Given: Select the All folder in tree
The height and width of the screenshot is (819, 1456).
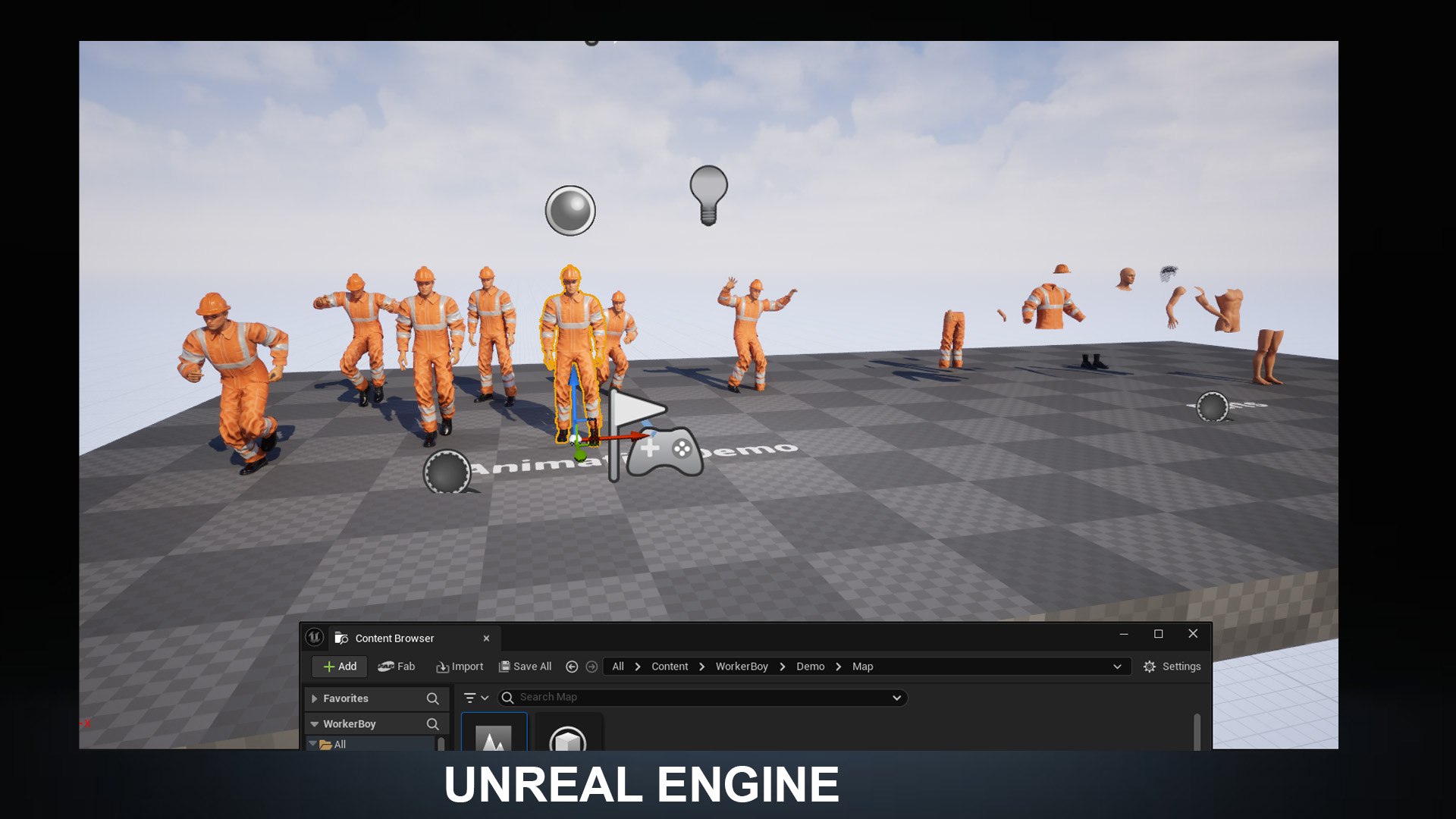Looking at the screenshot, I should click(x=339, y=744).
